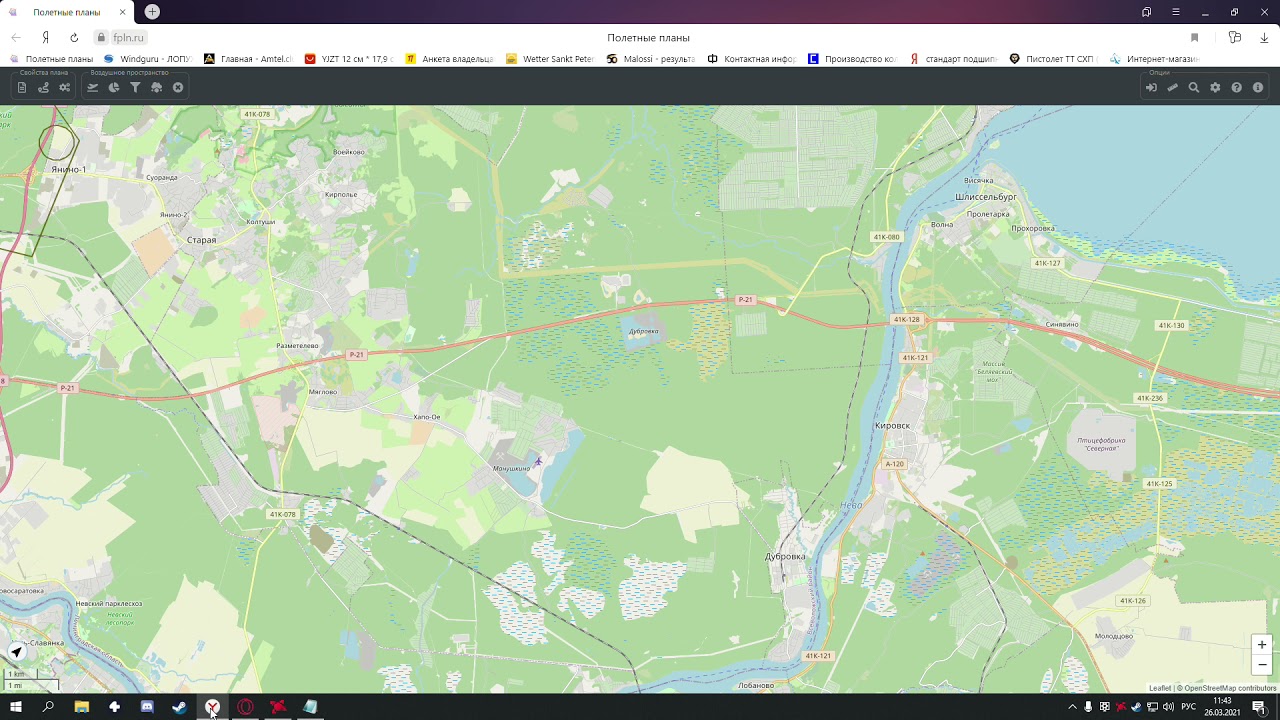
Task: Open the system volume speaker icon
Action: pyautogui.click(x=1168, y=707)
